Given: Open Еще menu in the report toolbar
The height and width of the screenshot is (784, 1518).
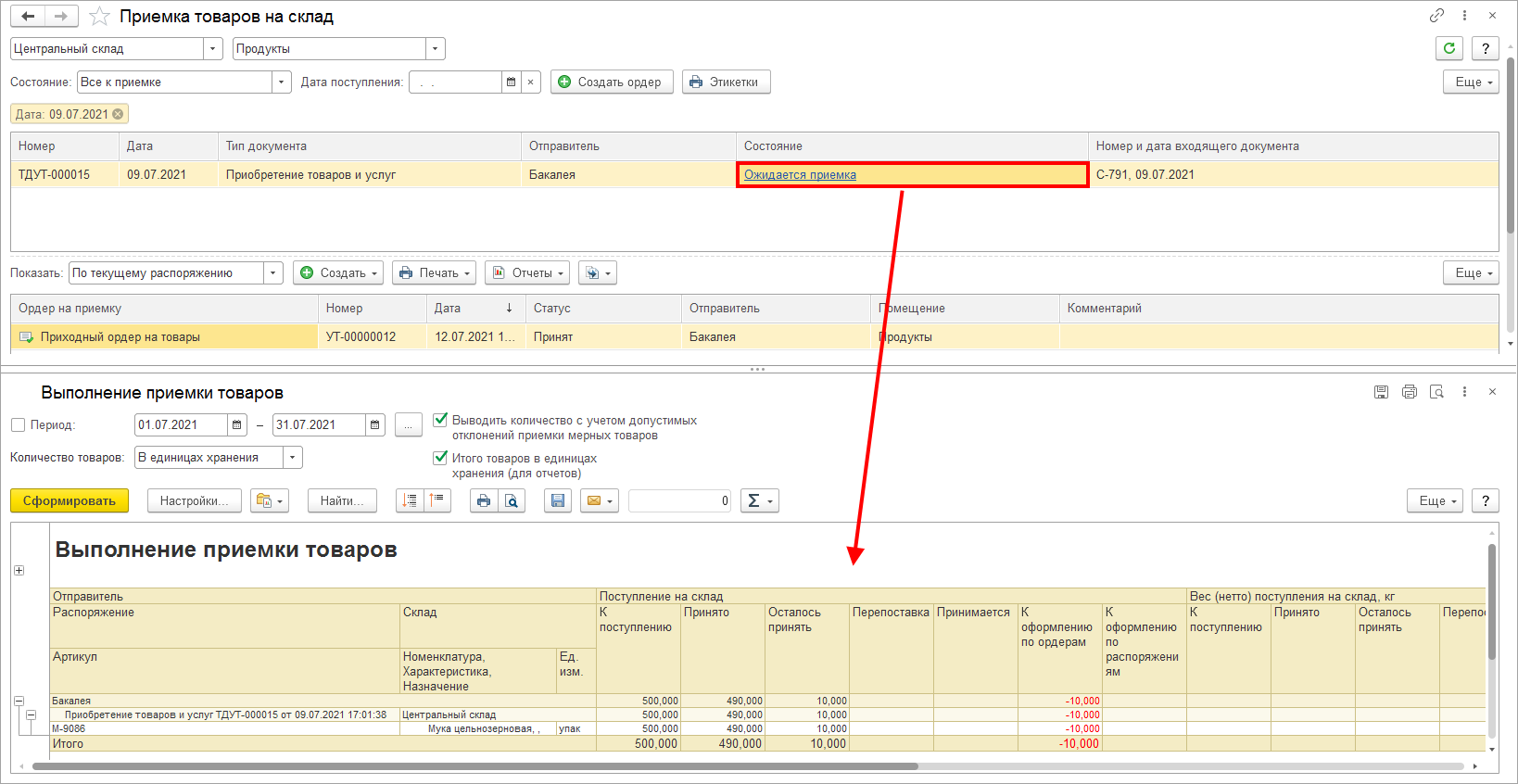Looking at the screenshot, I should pyautogui.click(x=1435, y=500).
